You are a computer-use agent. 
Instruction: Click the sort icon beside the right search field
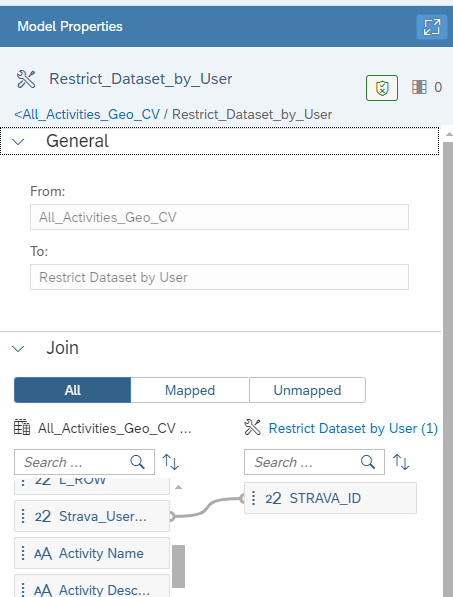click(401, 462)
